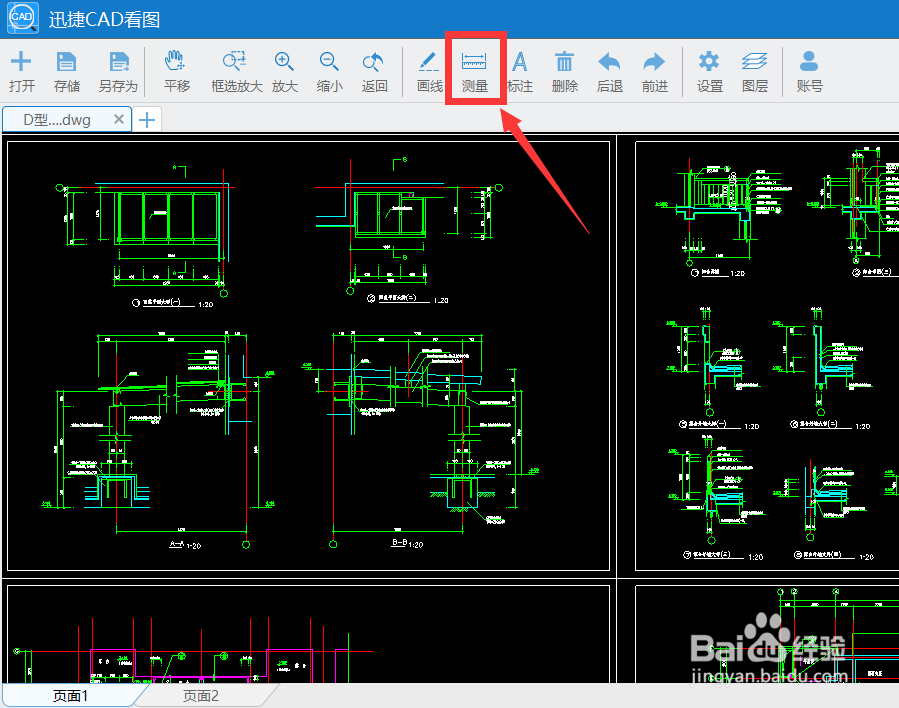This screenshot has width=899, height=708.
Task: Choose 另存为 to save as
Action: point(118,72)
